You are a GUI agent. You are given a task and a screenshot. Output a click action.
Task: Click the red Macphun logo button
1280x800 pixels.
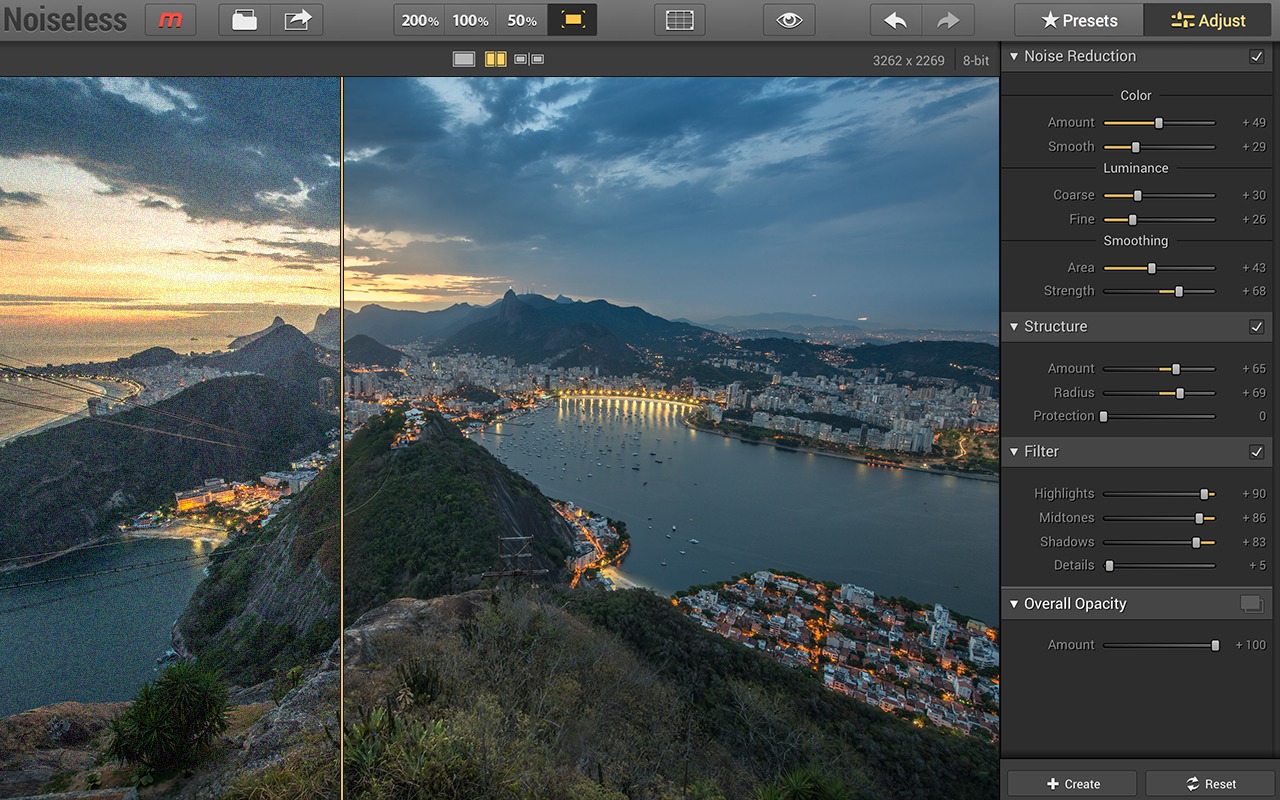coord(170,20)
